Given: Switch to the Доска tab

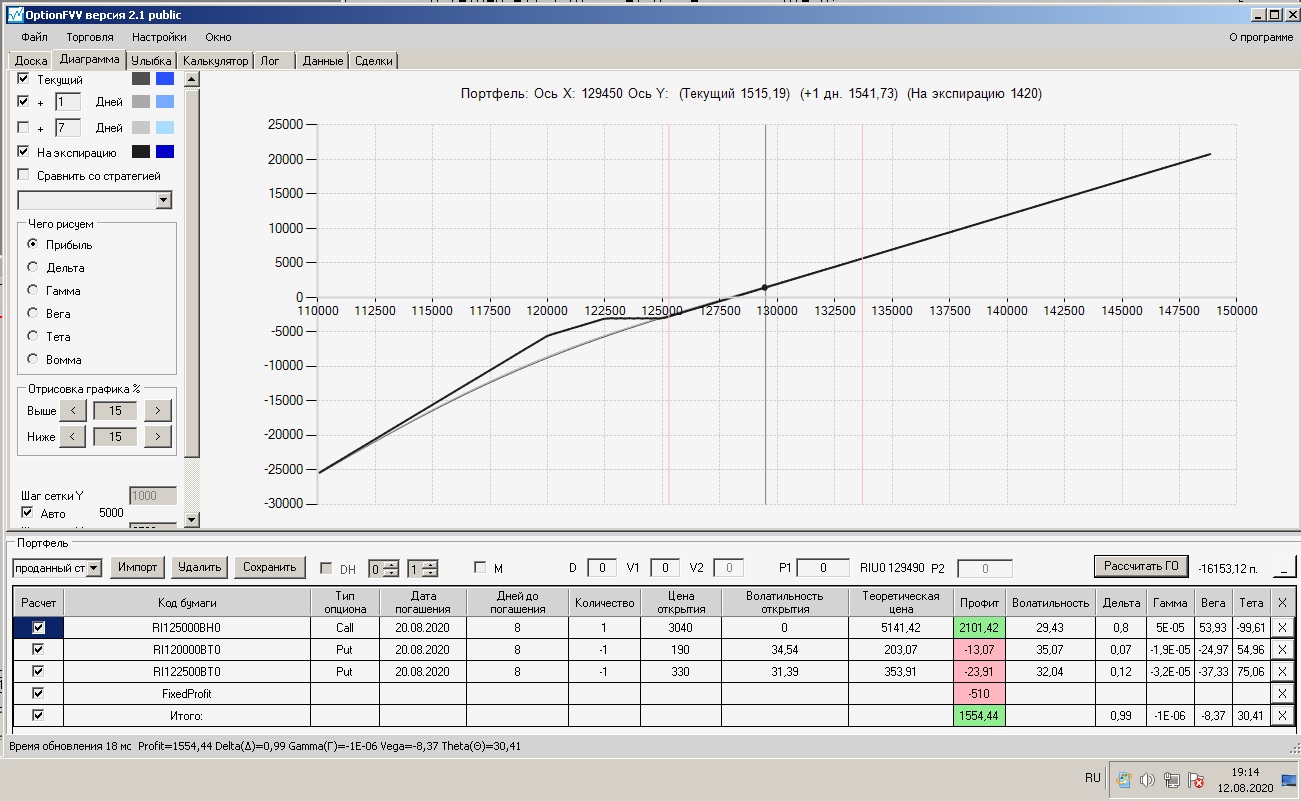Looking at the screenshot, I should point(30,61).
